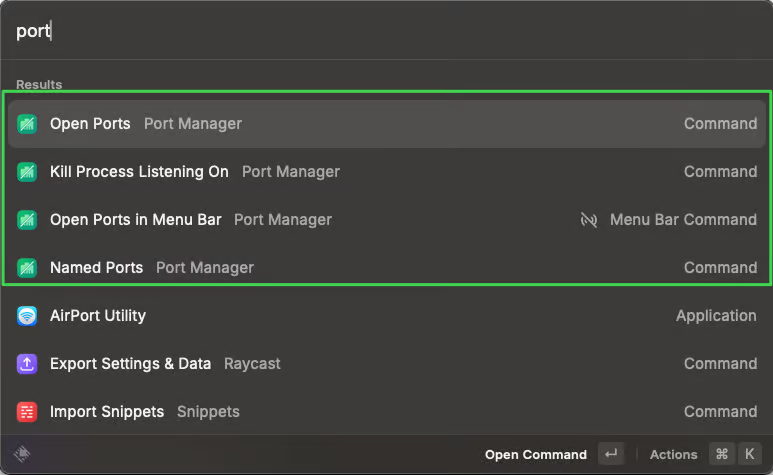Click into the search field containing 'port'
773x475 pixels.
[x=386, y=31]
